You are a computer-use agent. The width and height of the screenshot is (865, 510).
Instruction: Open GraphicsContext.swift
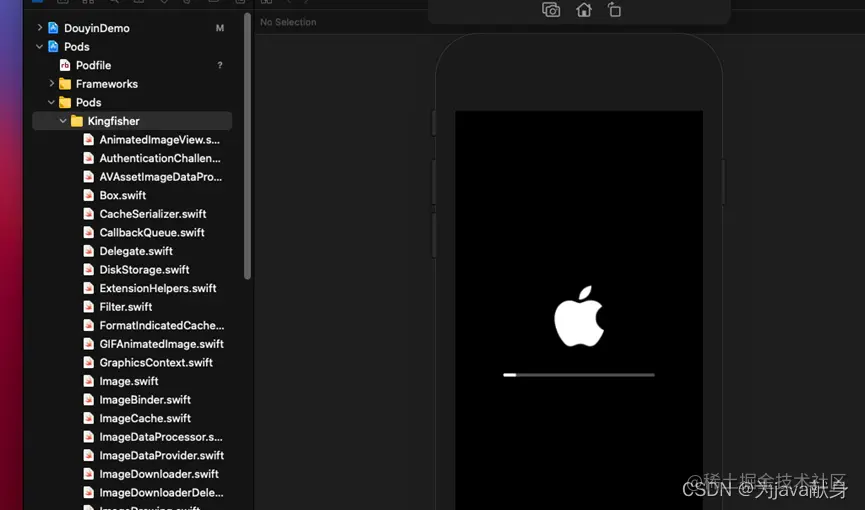(x=156, y=363)
